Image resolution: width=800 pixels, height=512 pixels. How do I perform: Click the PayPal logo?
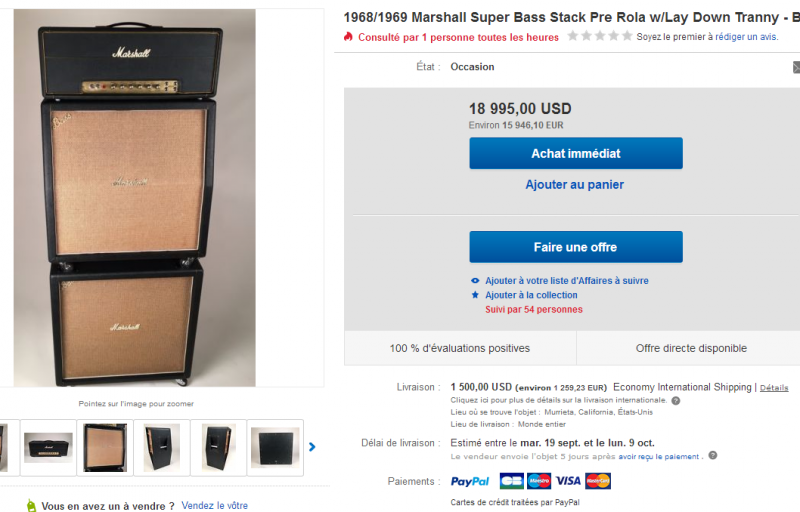coord(470,481)
